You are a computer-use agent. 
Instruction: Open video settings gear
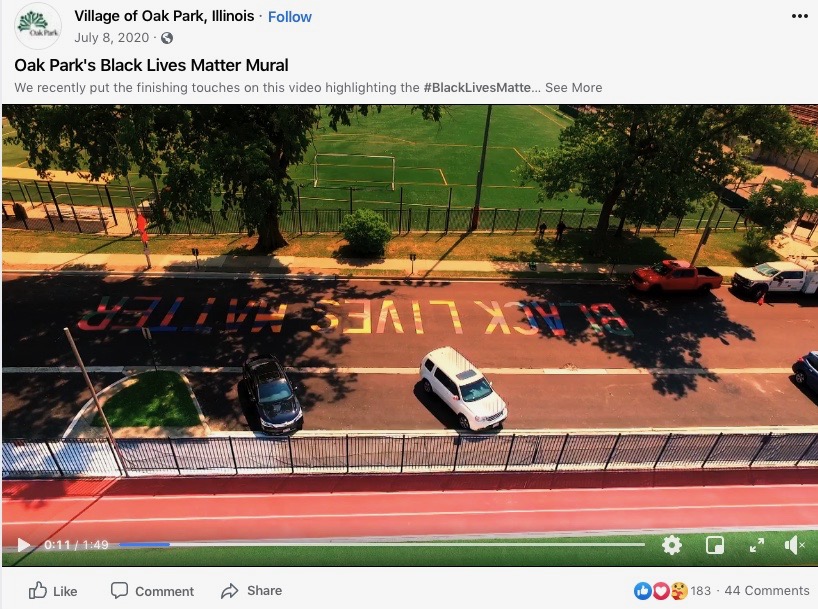pyautogui.click(x=671, y=545)
